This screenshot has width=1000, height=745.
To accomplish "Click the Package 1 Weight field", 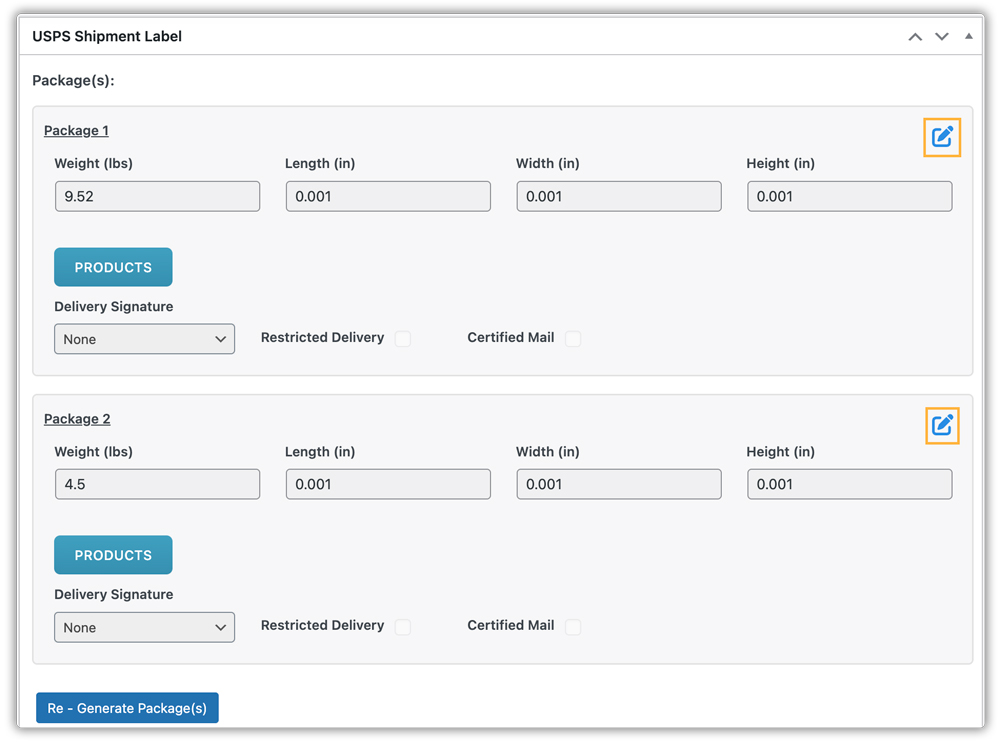I will point(157,196).
